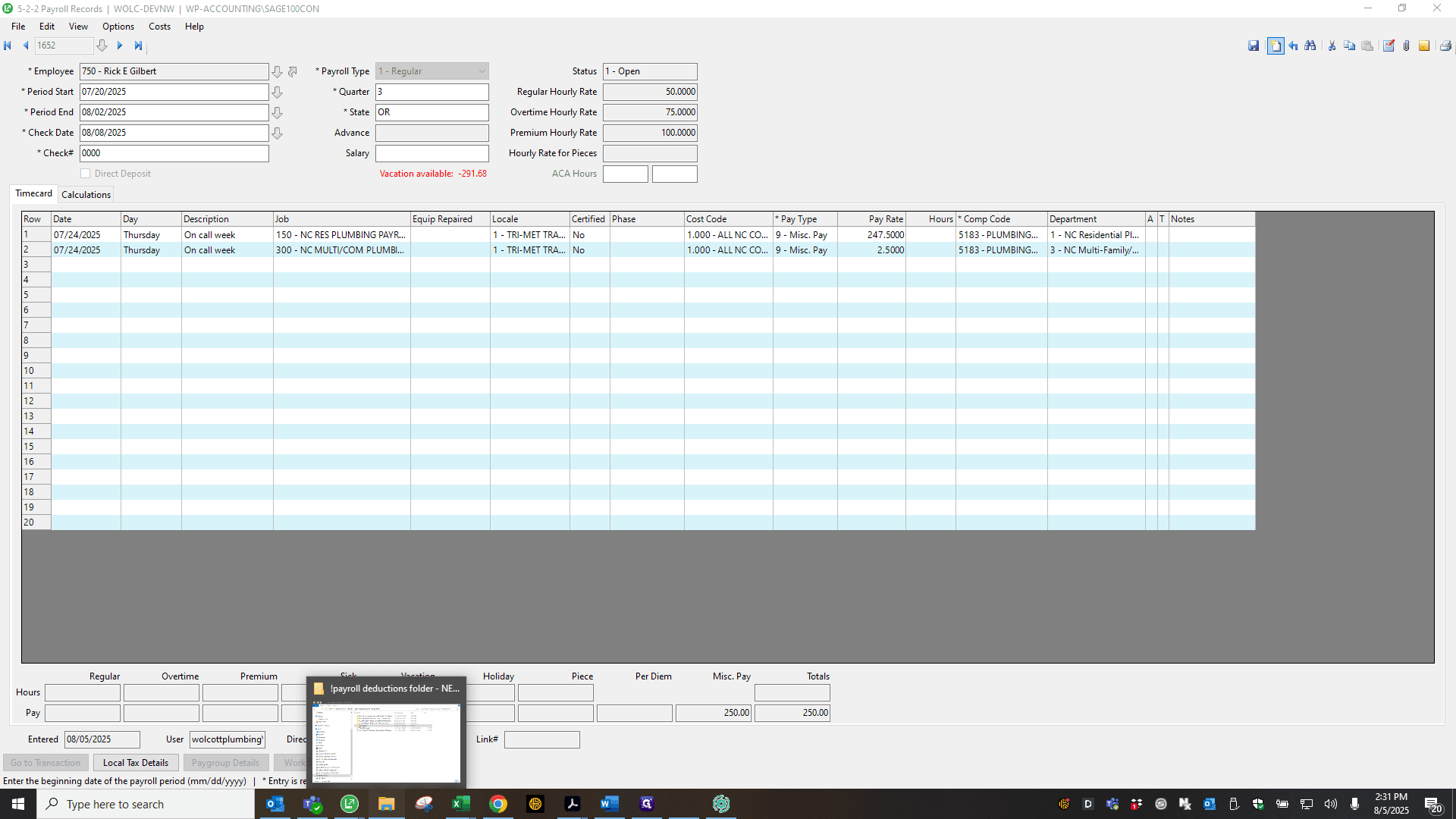Toggle the Direct Deposit checkbox

pos(86,174)
